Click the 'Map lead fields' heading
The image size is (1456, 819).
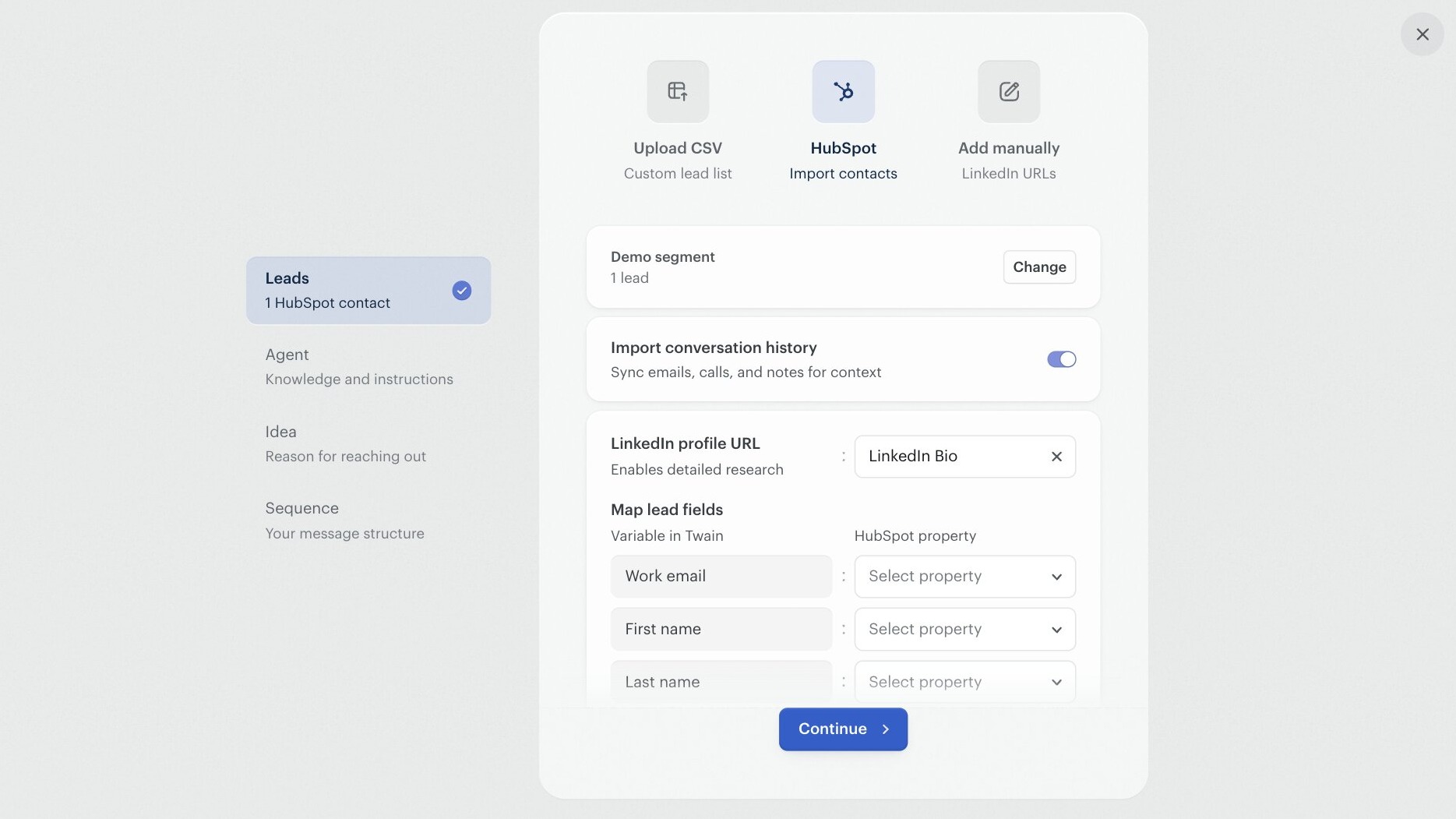pos(667,510)
